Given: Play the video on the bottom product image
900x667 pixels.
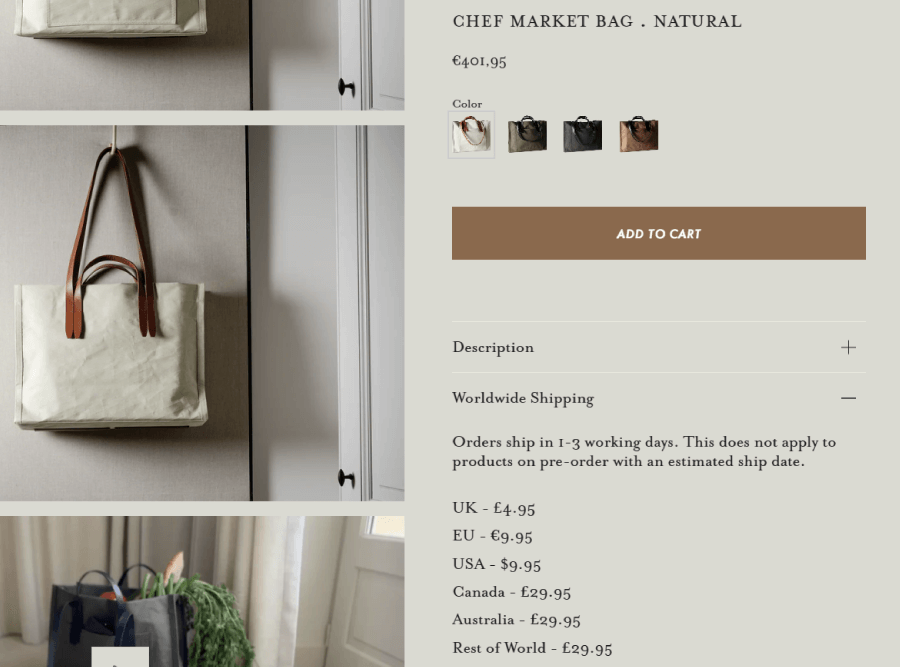Looking at the screenshot, I should tap(120, 657).
